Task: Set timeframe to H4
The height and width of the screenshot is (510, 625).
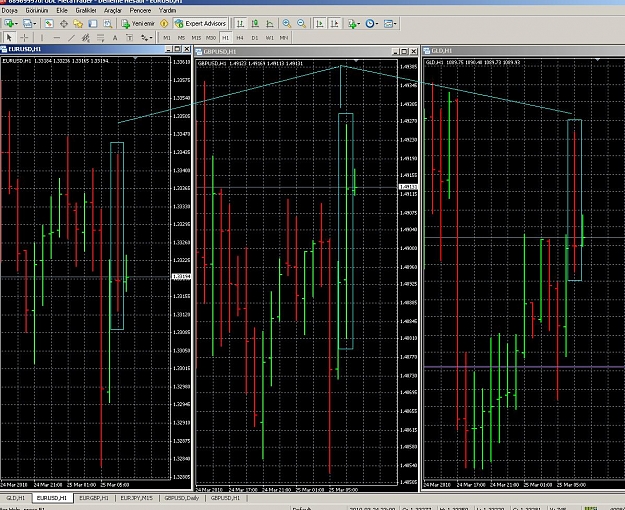Action: tap(240, 38)
